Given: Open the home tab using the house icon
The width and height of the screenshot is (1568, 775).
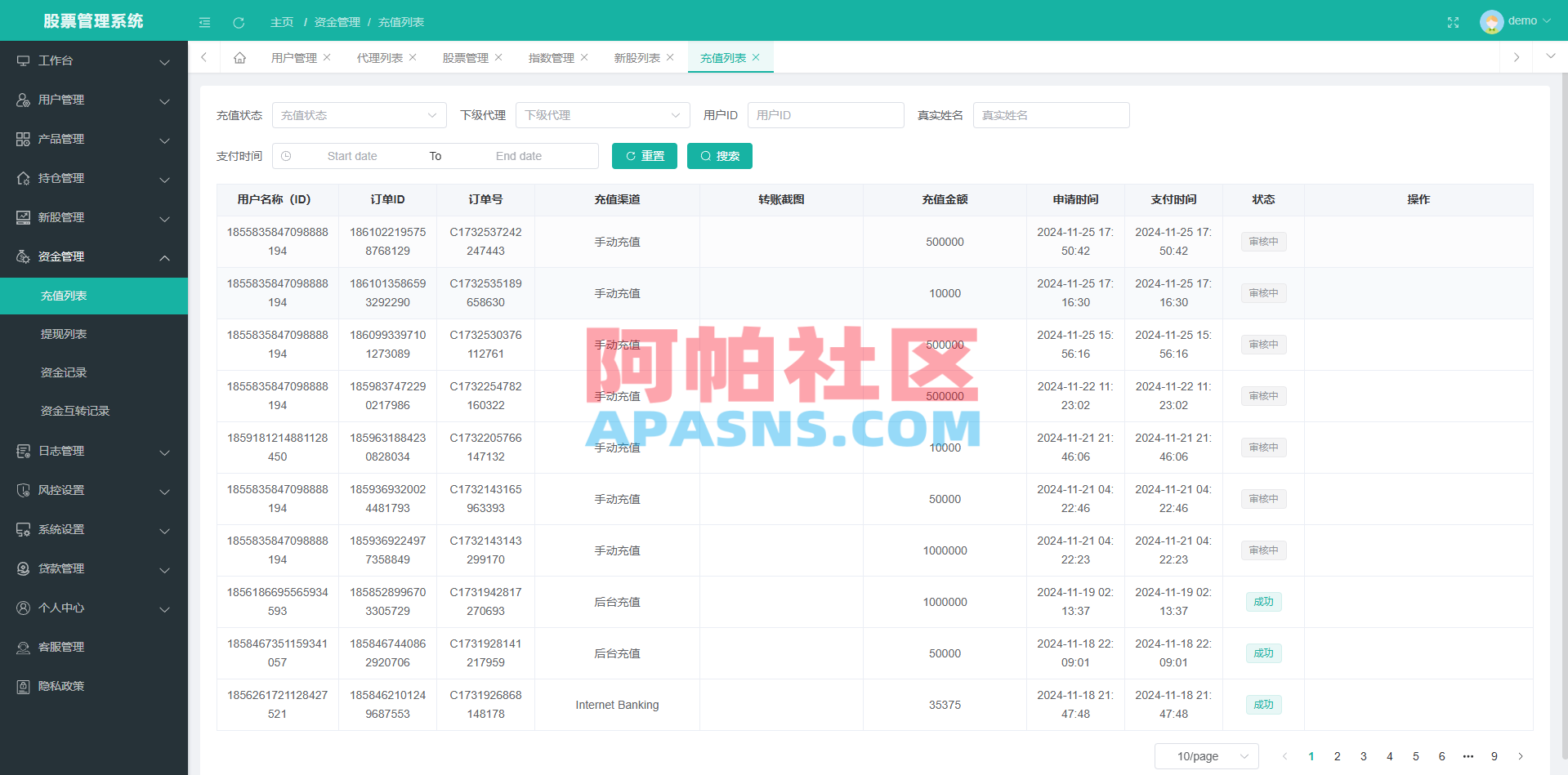Looking at the screenshot, I should 239,57.
